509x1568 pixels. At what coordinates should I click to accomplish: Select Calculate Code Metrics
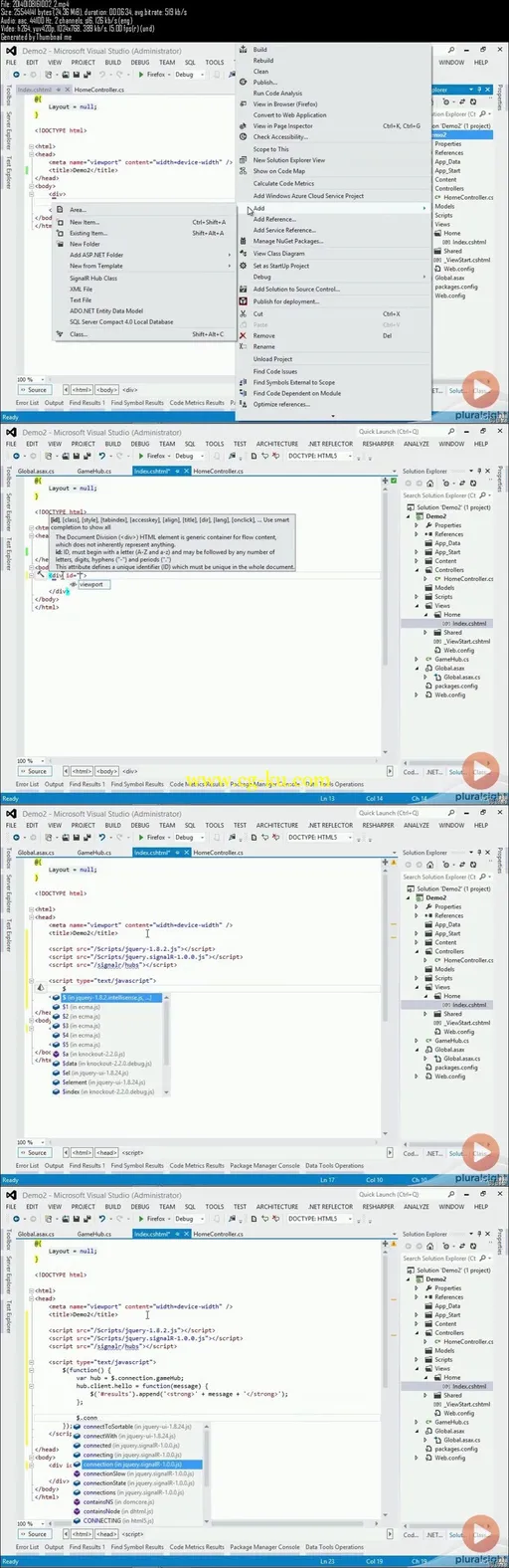click(x=283, y=184)
